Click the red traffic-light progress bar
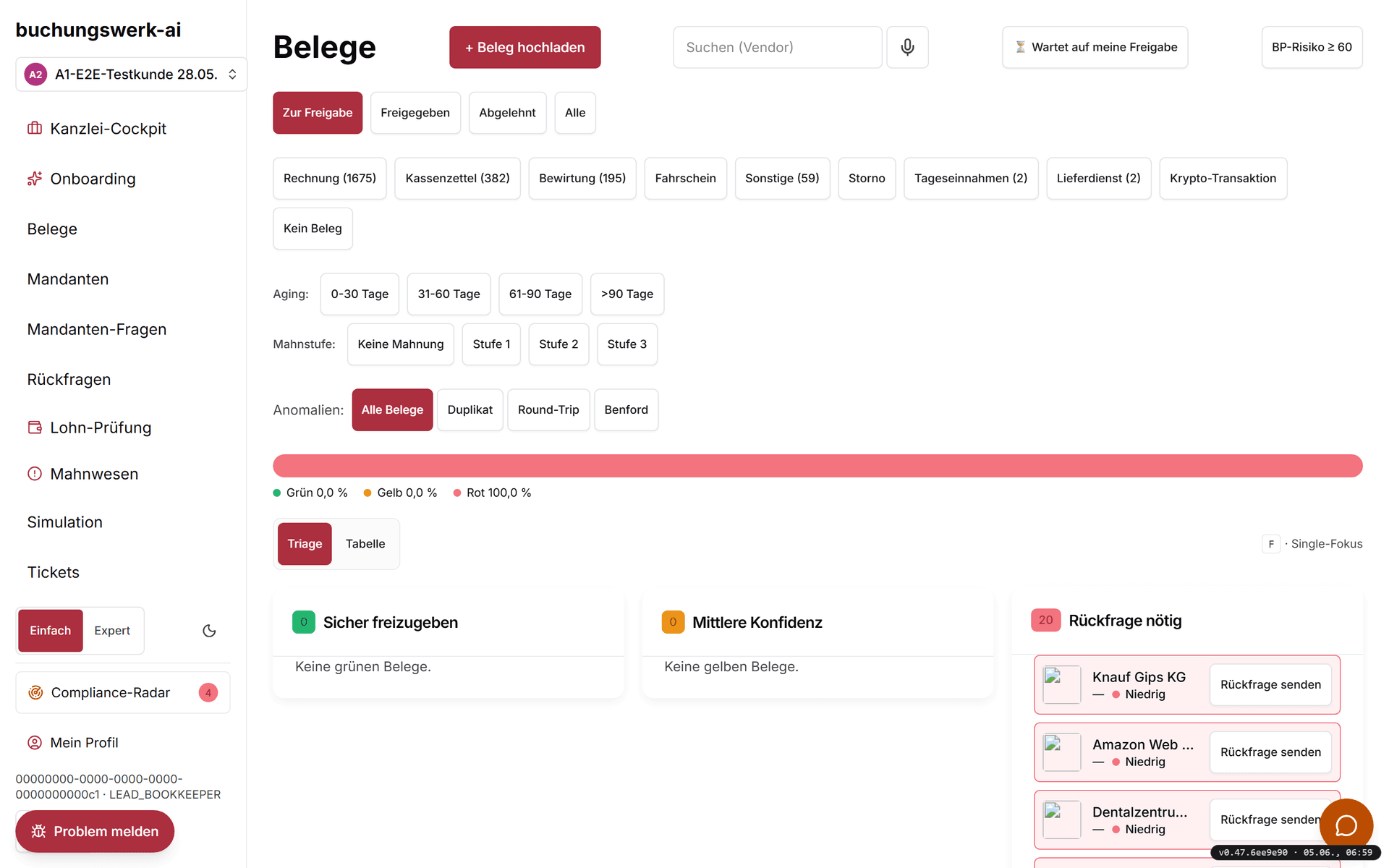1389x868 pixels. tap(817, 466)
